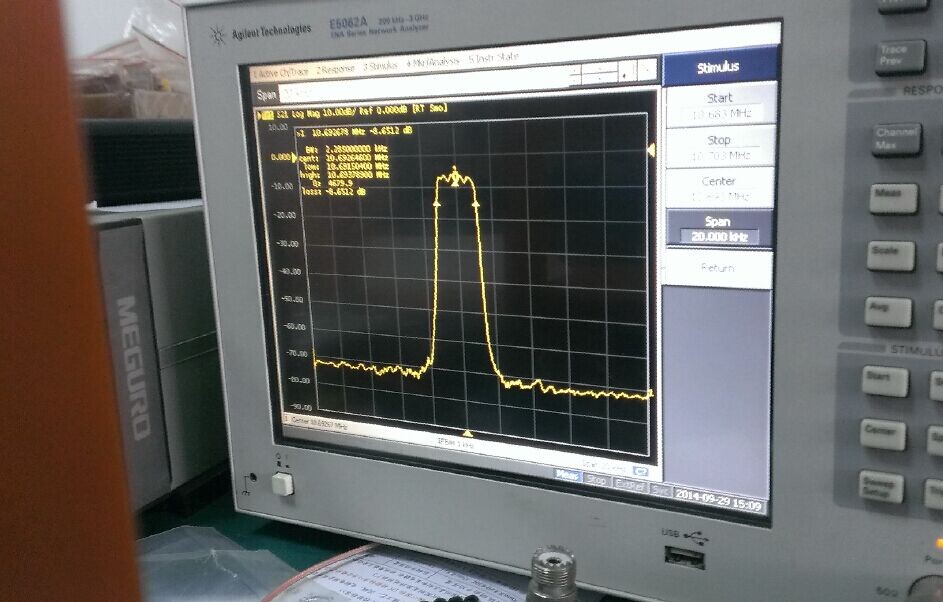The height and width of the screenshot is (602, 943).
Task: Click the USB port on the front panel
Action: point(684,557)
